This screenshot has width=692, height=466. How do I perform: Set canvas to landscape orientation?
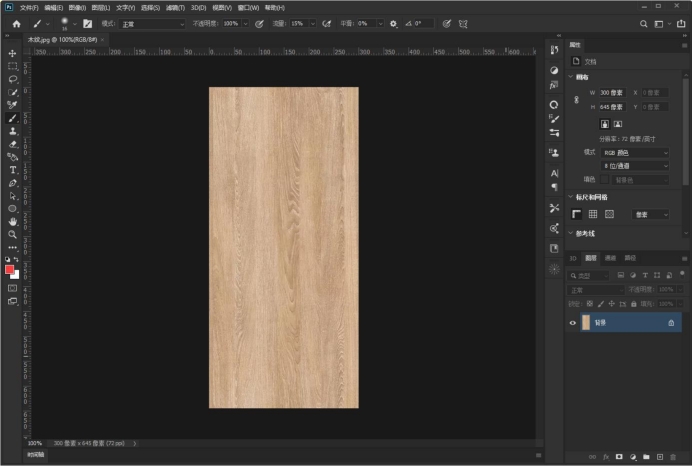(618, 124)
